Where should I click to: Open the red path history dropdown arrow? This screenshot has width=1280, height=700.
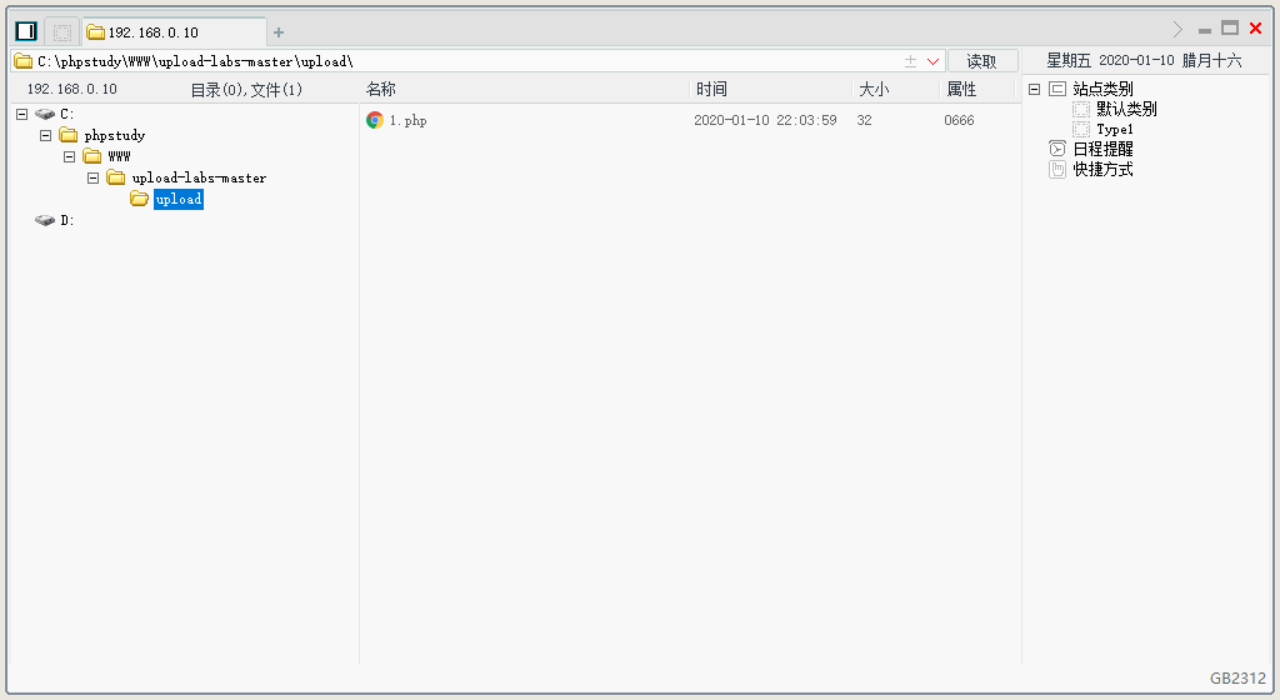pyautogui.click(x=933, y=62)
